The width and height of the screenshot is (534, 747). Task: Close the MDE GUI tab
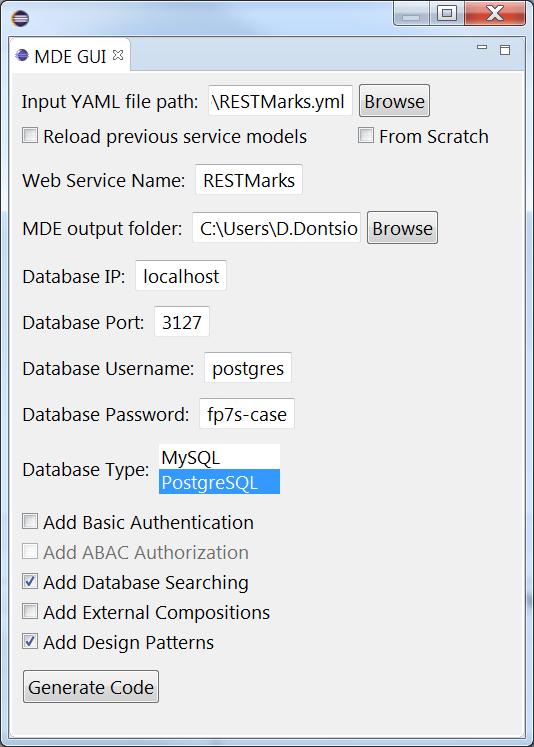[x=118, y=55]
